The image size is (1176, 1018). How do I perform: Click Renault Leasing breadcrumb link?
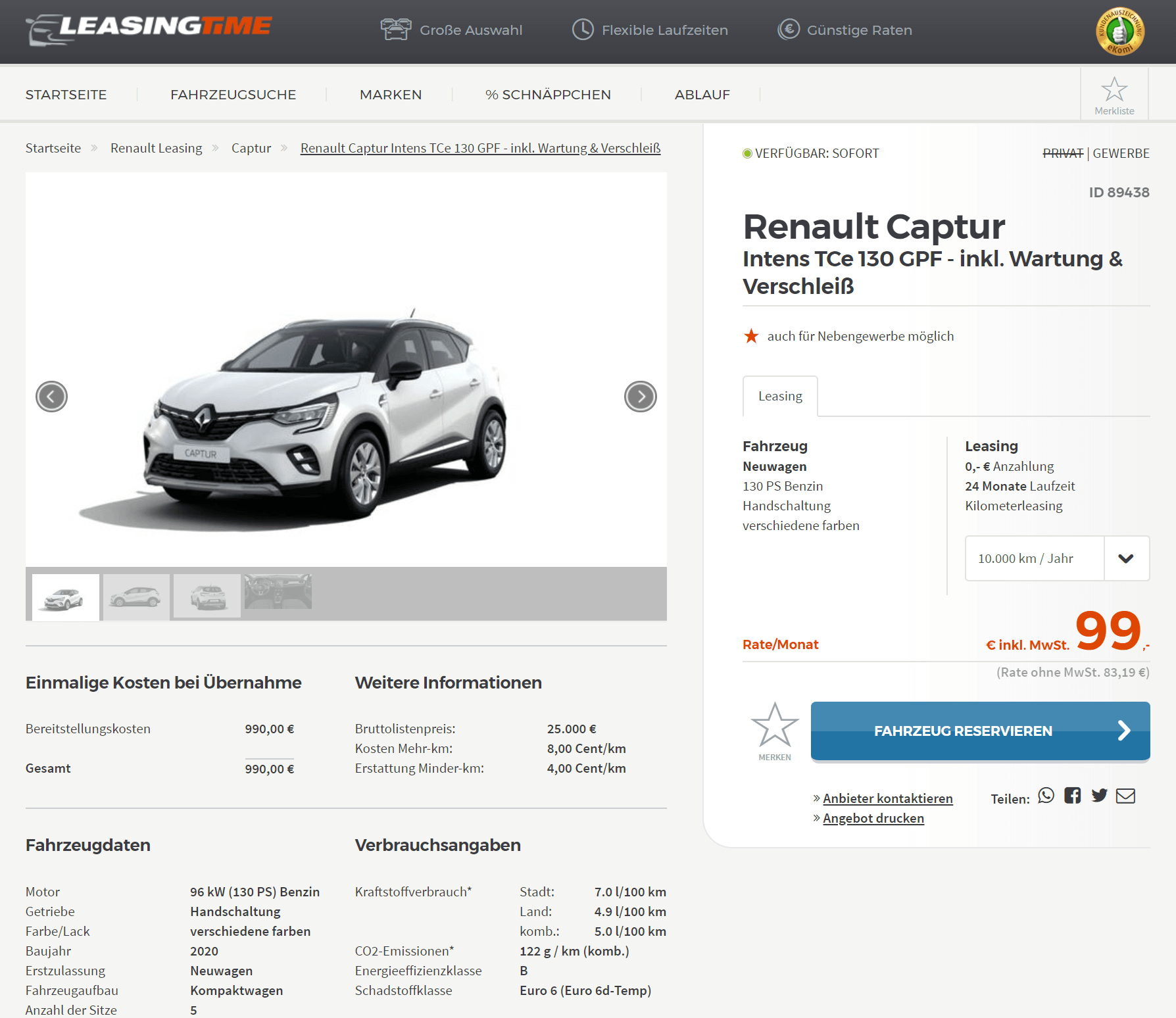coord(157,148)
